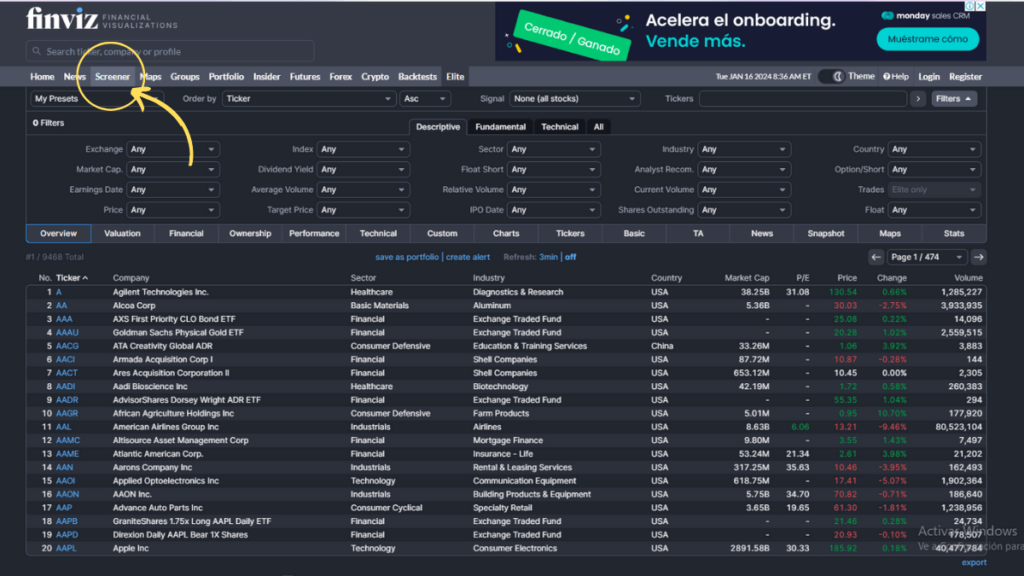Screen dimensions: 1024x576
Task: Open the Dividend Yield filter dropdown
Action: point(362,170)
